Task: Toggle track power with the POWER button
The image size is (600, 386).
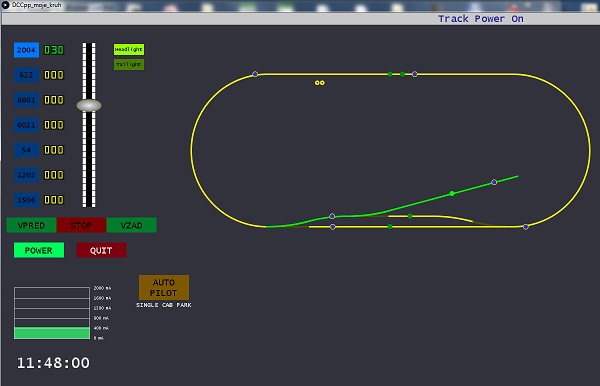Action: [39, 250]
